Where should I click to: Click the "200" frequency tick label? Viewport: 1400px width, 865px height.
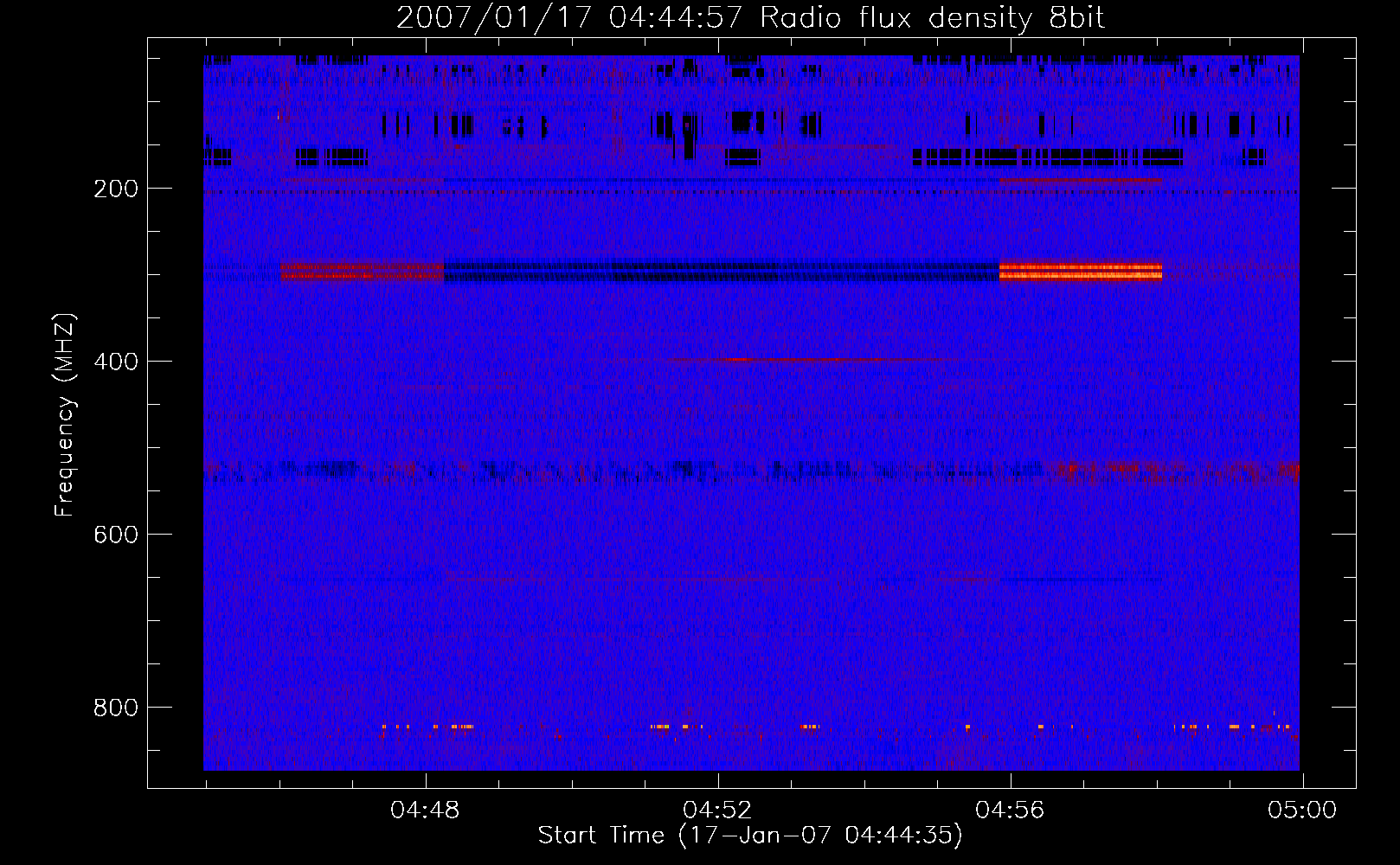tap(116, 189)
